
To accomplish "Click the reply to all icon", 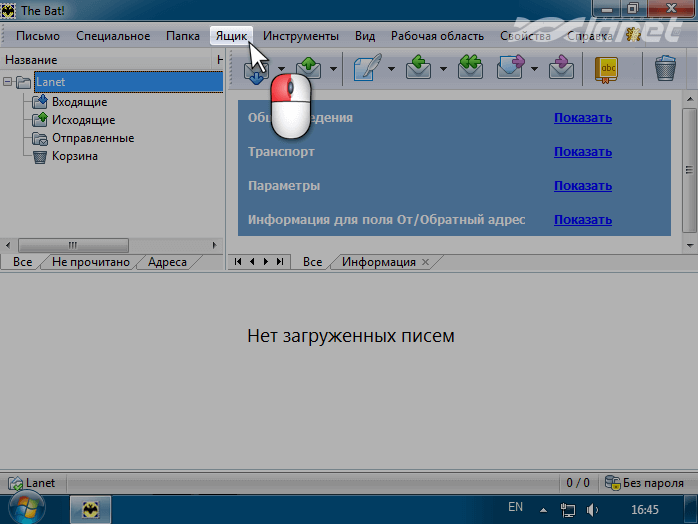I will pos(470,69).
